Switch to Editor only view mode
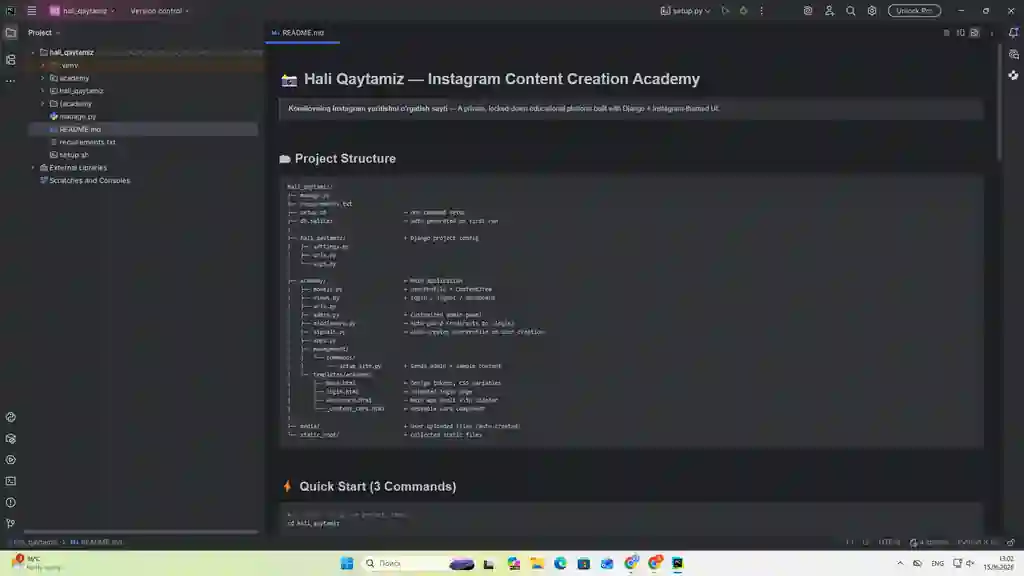Screen dimensions: 1024x576 tap(946, 33)
